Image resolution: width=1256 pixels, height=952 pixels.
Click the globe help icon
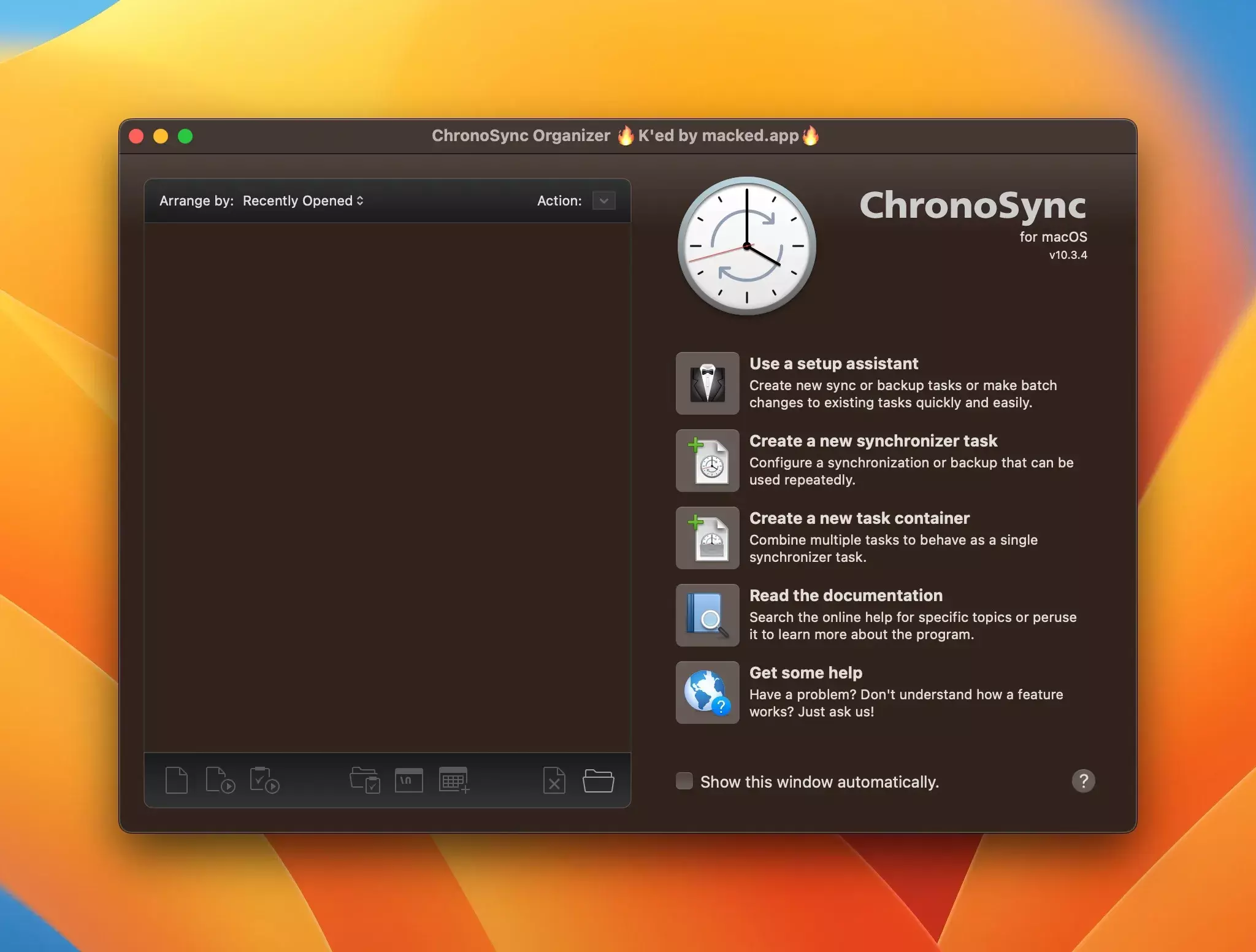pos(707,693)
